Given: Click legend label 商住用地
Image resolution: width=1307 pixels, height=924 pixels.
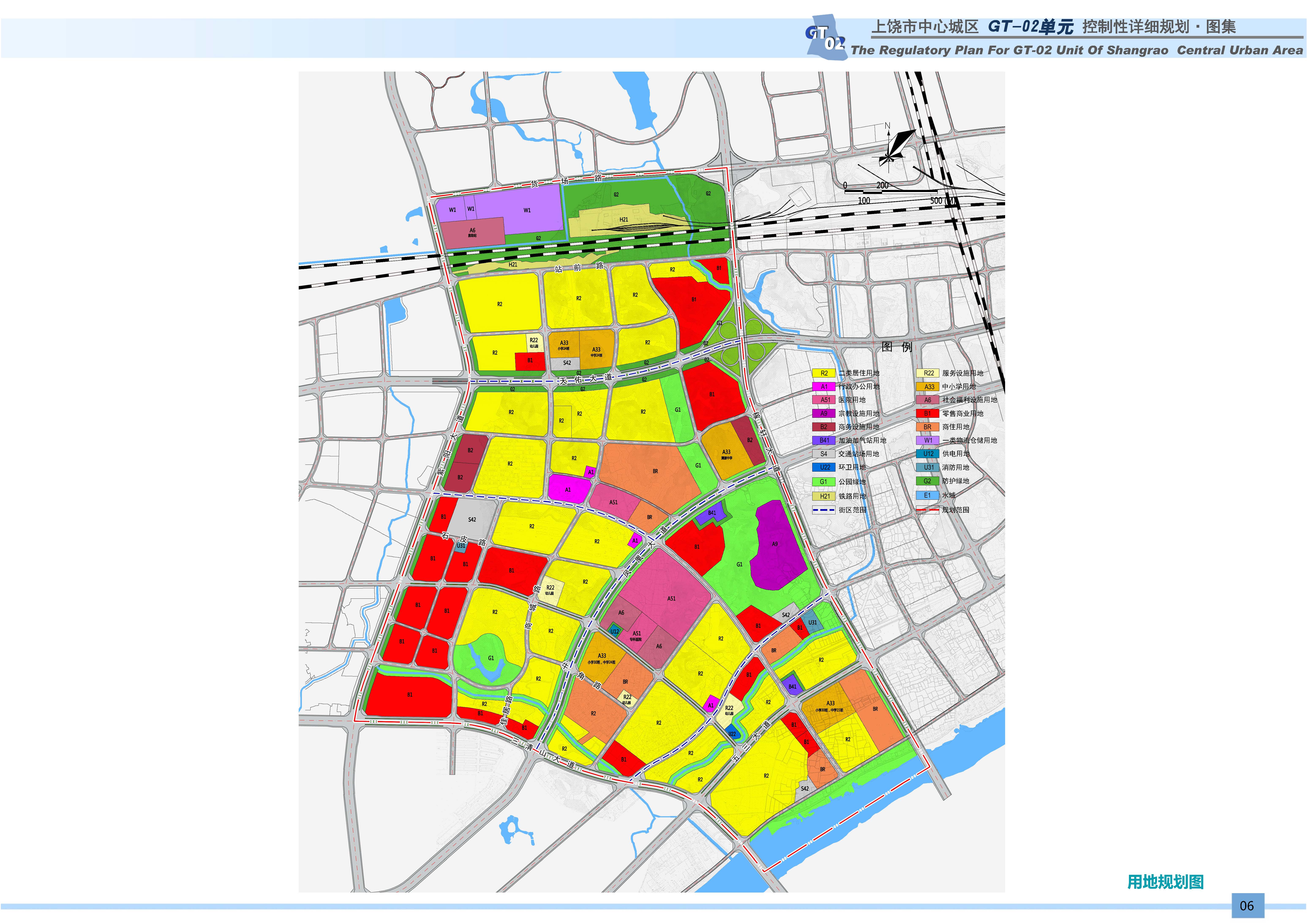Looking at the screenshot, I should point(956,427).
